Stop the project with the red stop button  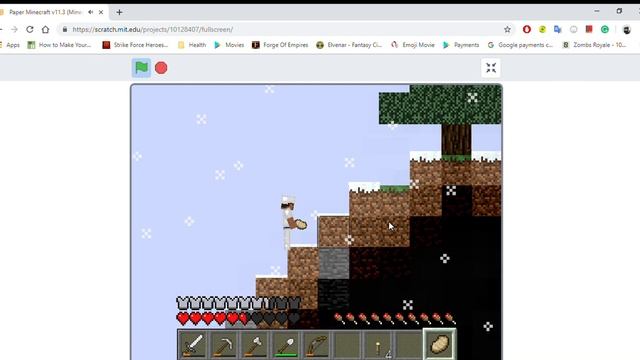click(x=161, y=68)
